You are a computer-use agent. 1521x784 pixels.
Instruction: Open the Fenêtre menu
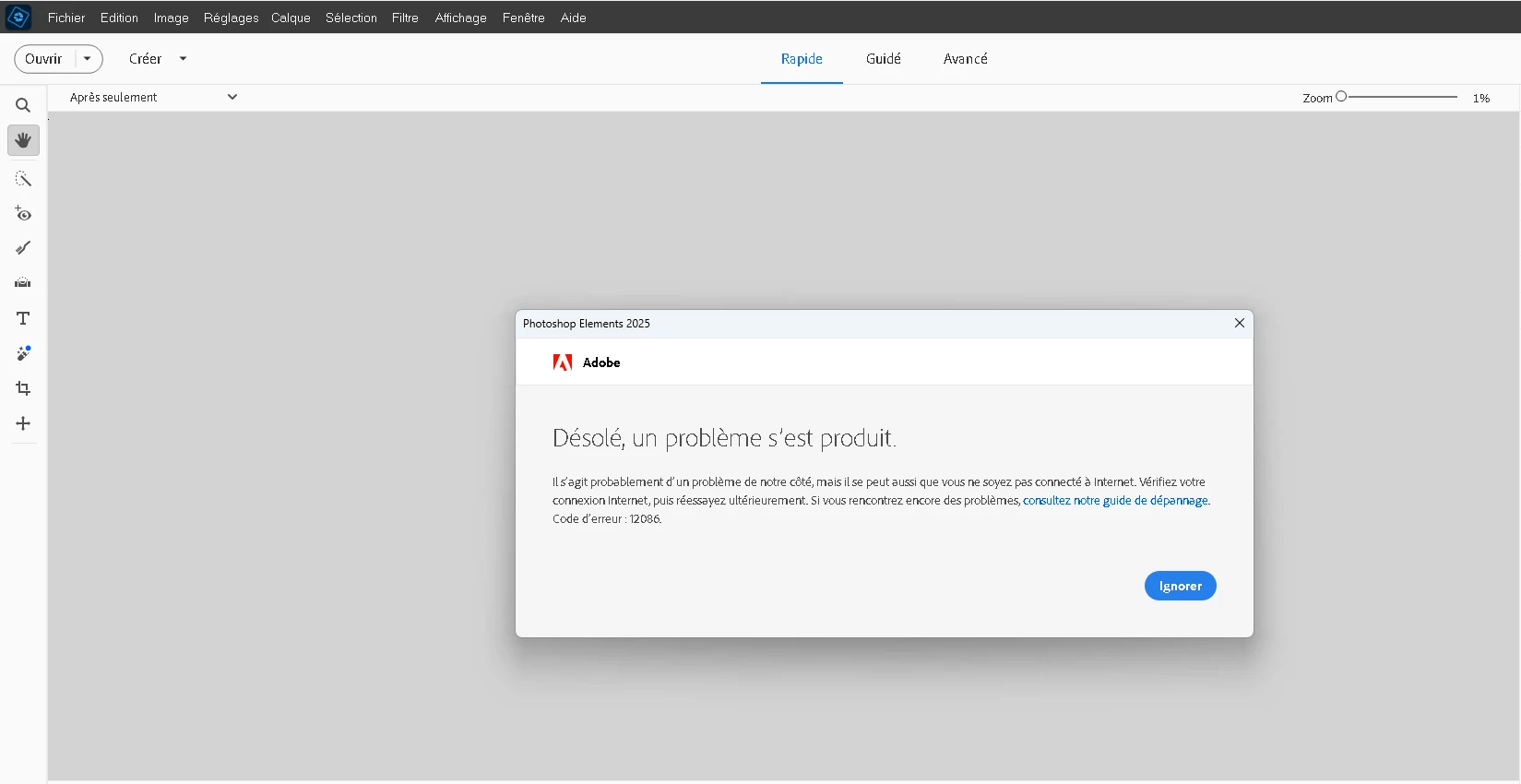(x=524, y=18)
